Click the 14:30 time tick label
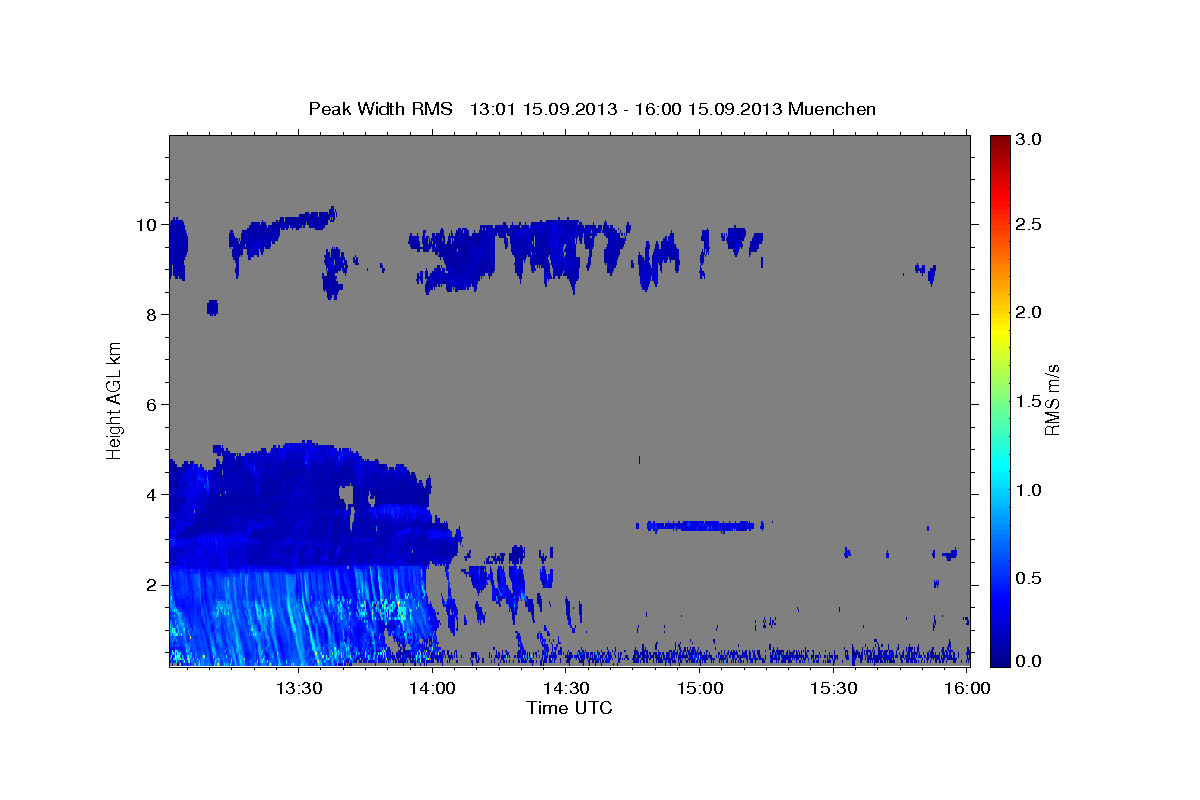This screenshot has width=1200, height=800. point(566,689)
